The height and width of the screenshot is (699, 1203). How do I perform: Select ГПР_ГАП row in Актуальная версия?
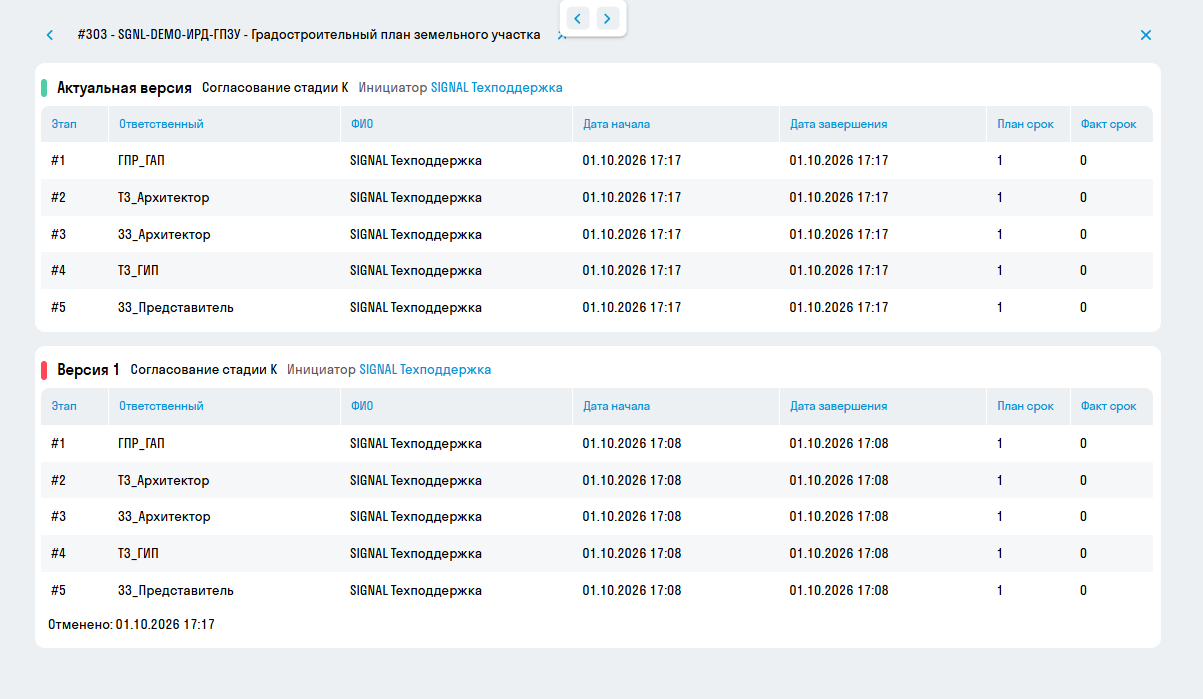597,161
